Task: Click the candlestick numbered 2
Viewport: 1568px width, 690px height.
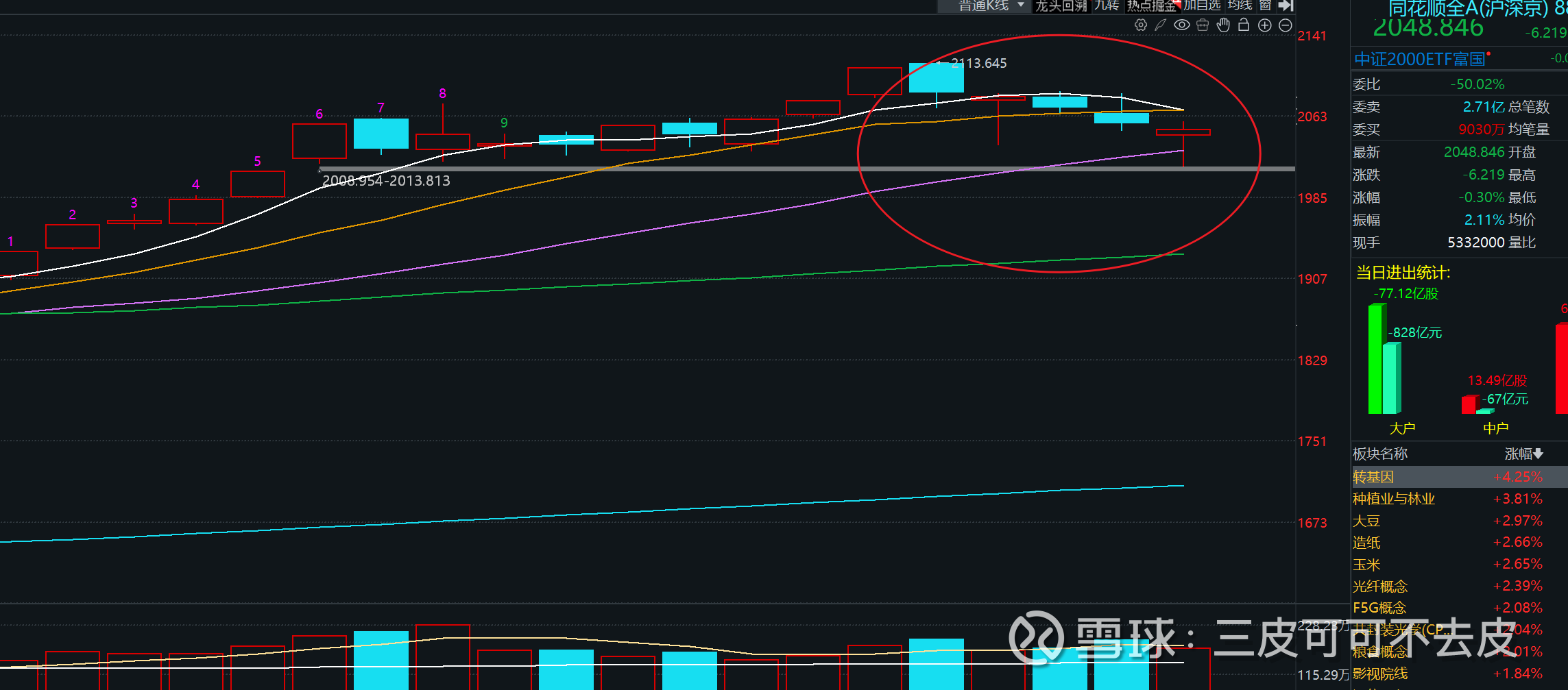Action: (73, 236)
